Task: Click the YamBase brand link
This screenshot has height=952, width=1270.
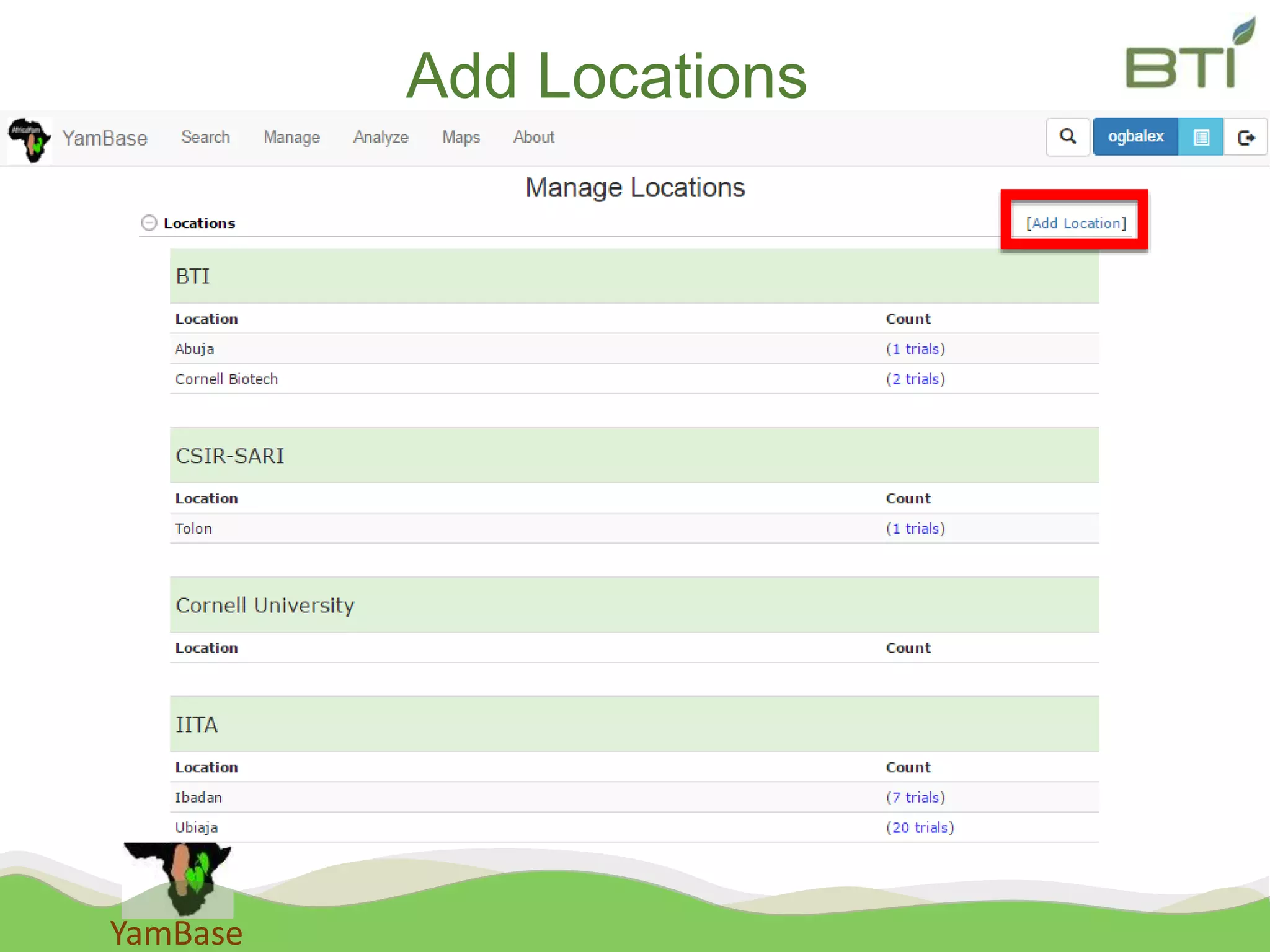Action: [104, 138]
